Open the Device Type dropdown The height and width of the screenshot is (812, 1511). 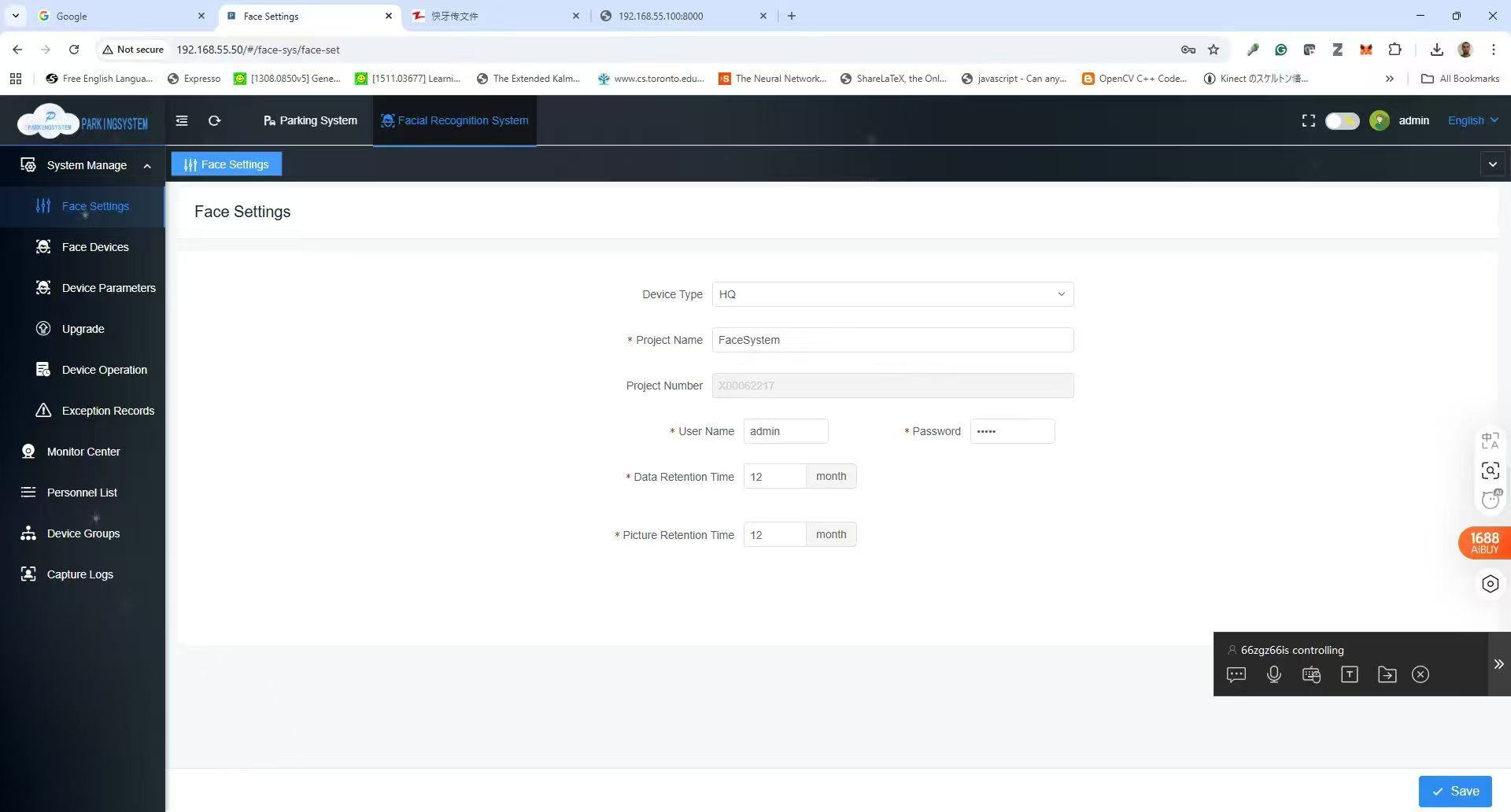pos(892,294)
